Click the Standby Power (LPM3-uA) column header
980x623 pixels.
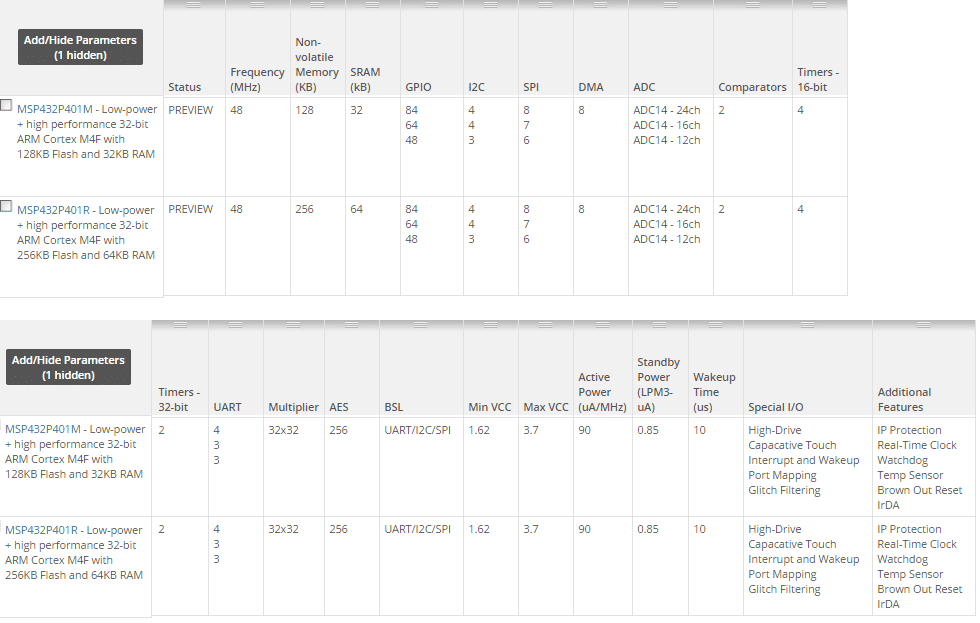point(658,384)
